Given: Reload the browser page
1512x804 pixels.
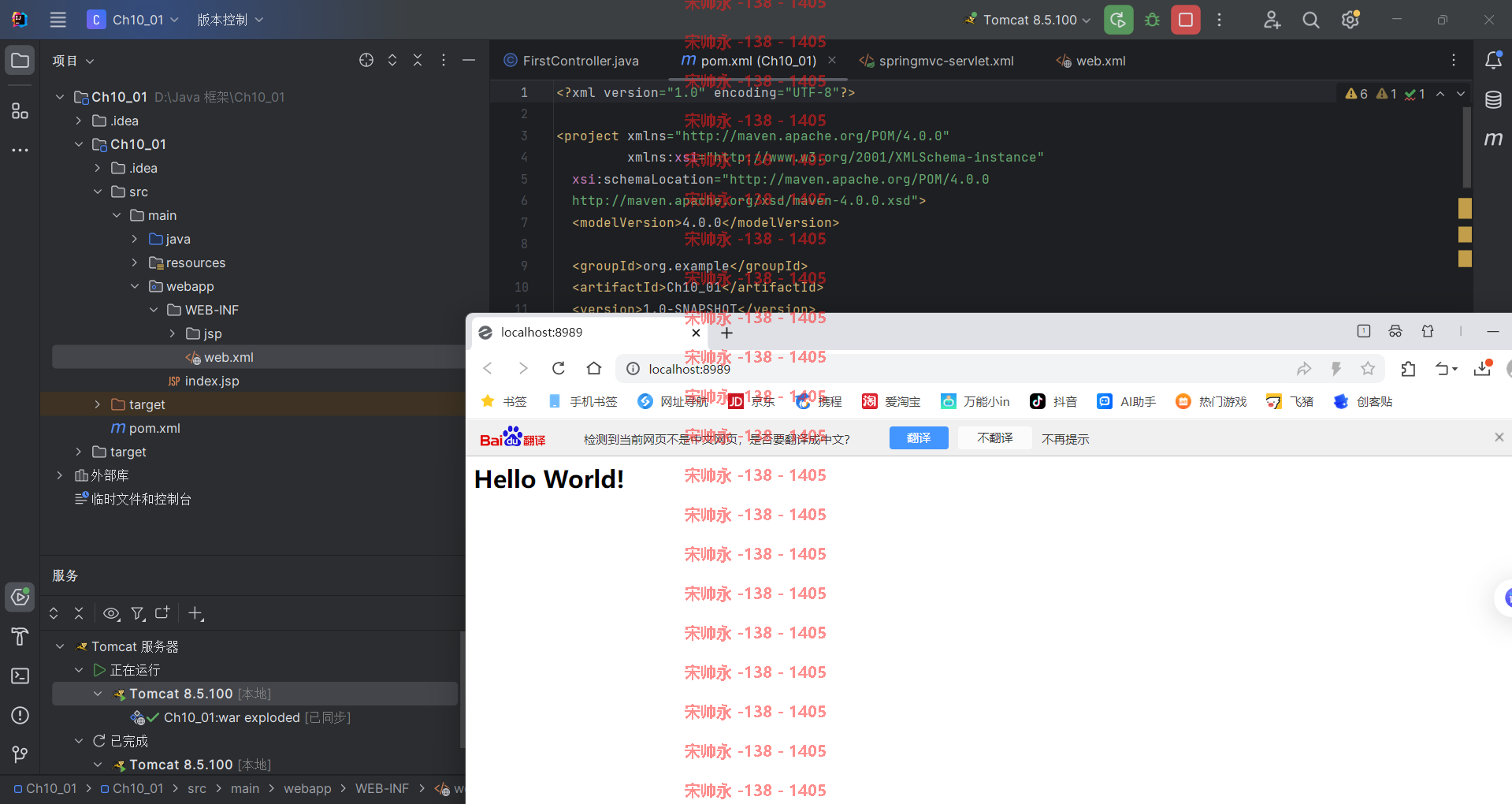Looking at the screenshot, I should [558, 368].
